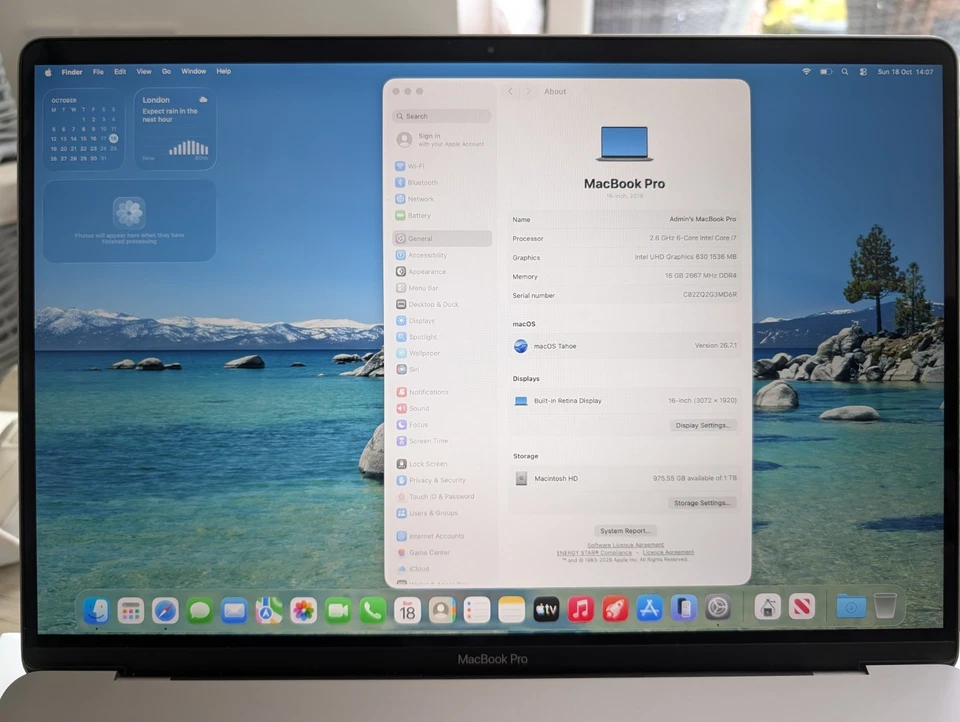The width and height of the screenshot is (960, 722).
Task: Open Spotlight search magnifier in menu bar
Action: pos(845,72)
